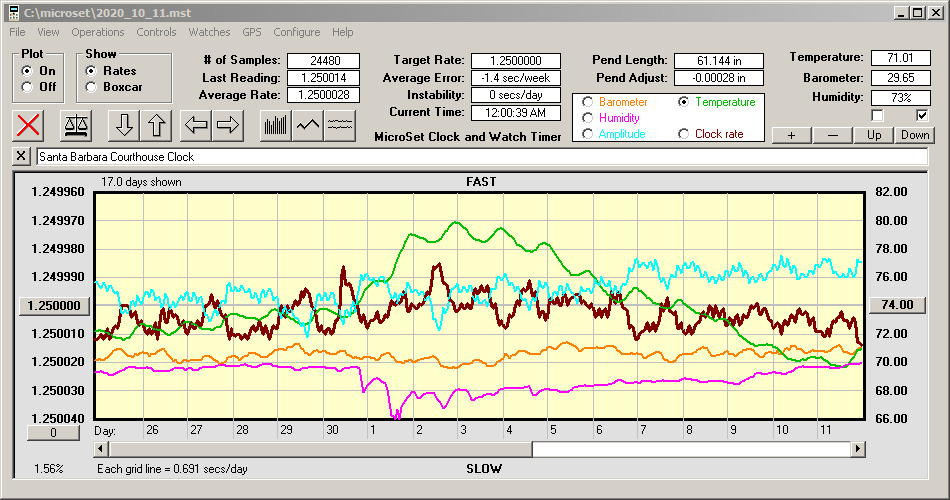The width and height of the screenshot is (950, 500).
Task: Click the right arrow toolbar icon
Action: (228, 125)
